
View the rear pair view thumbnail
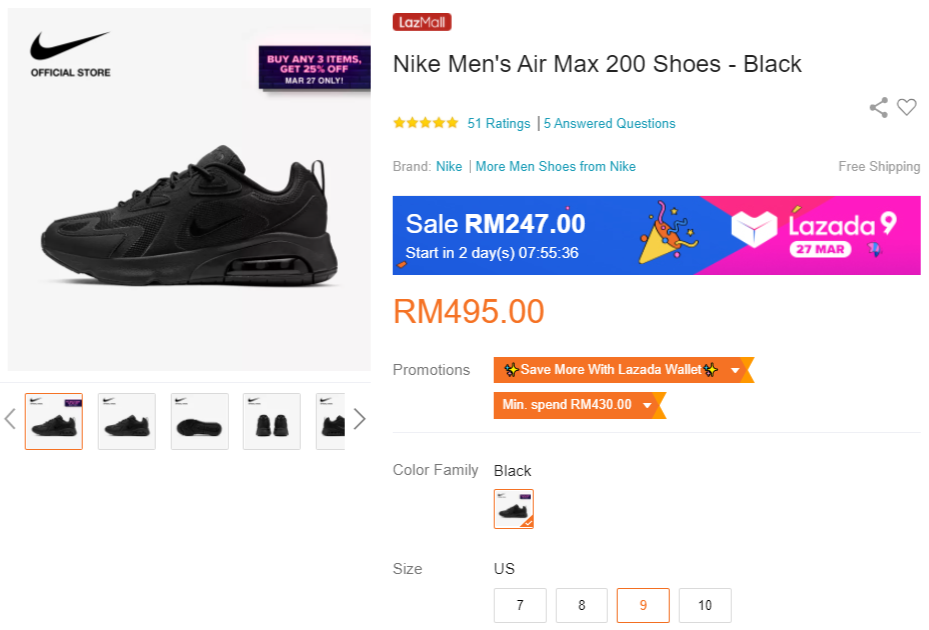pos(272,421)
